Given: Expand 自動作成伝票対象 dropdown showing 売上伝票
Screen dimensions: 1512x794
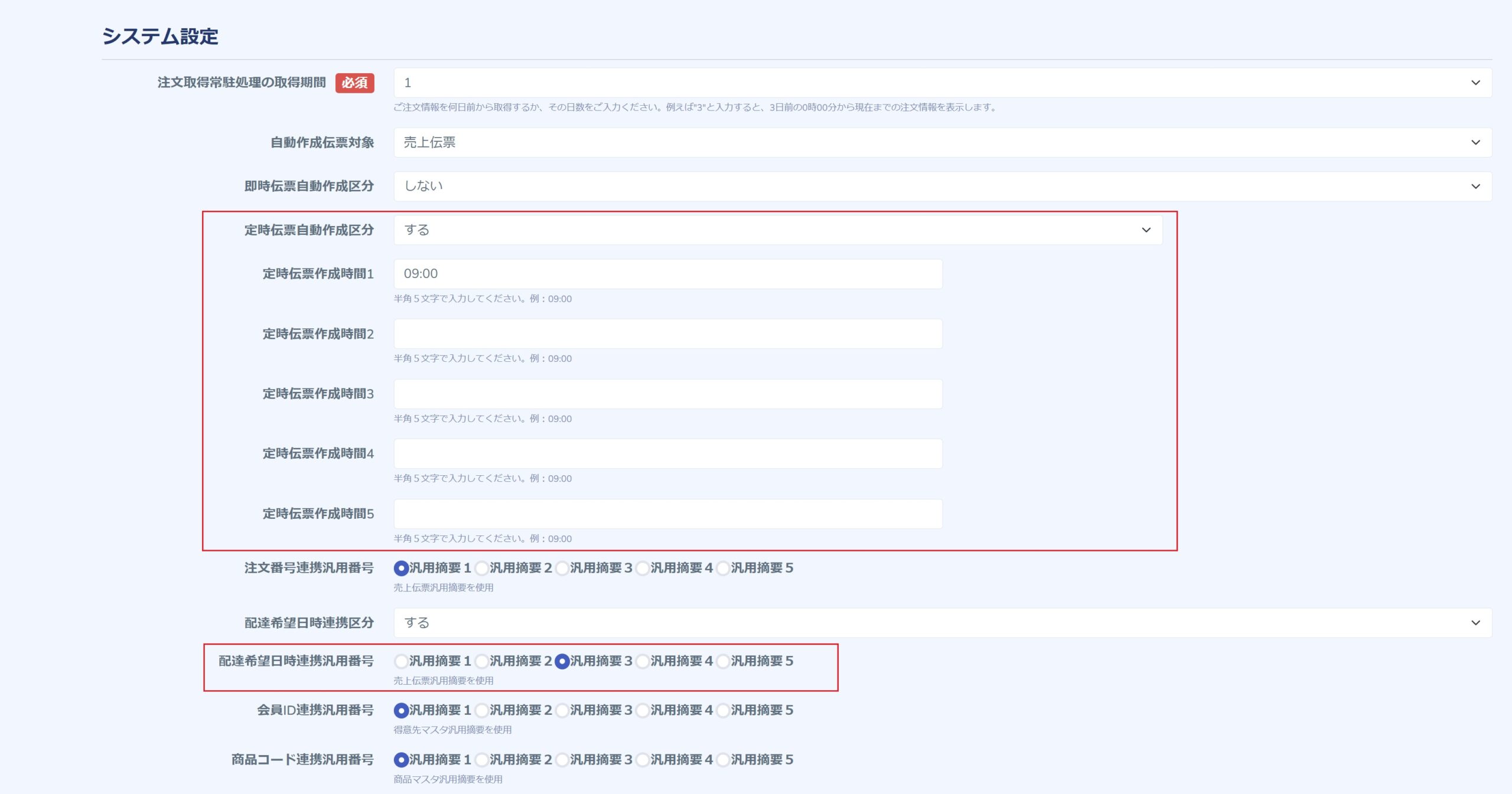Looking at the screenshot, I should coord(942,142).
